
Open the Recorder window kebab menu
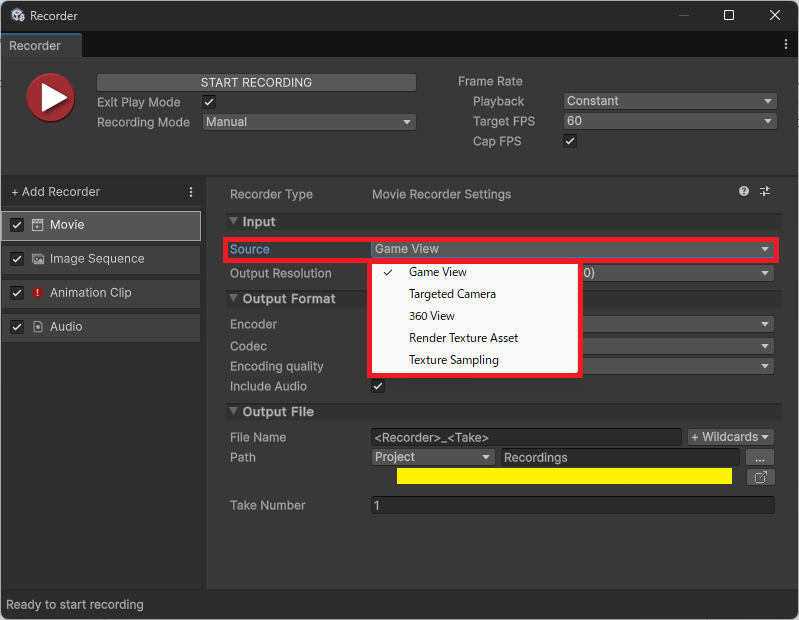pos(786,45)
